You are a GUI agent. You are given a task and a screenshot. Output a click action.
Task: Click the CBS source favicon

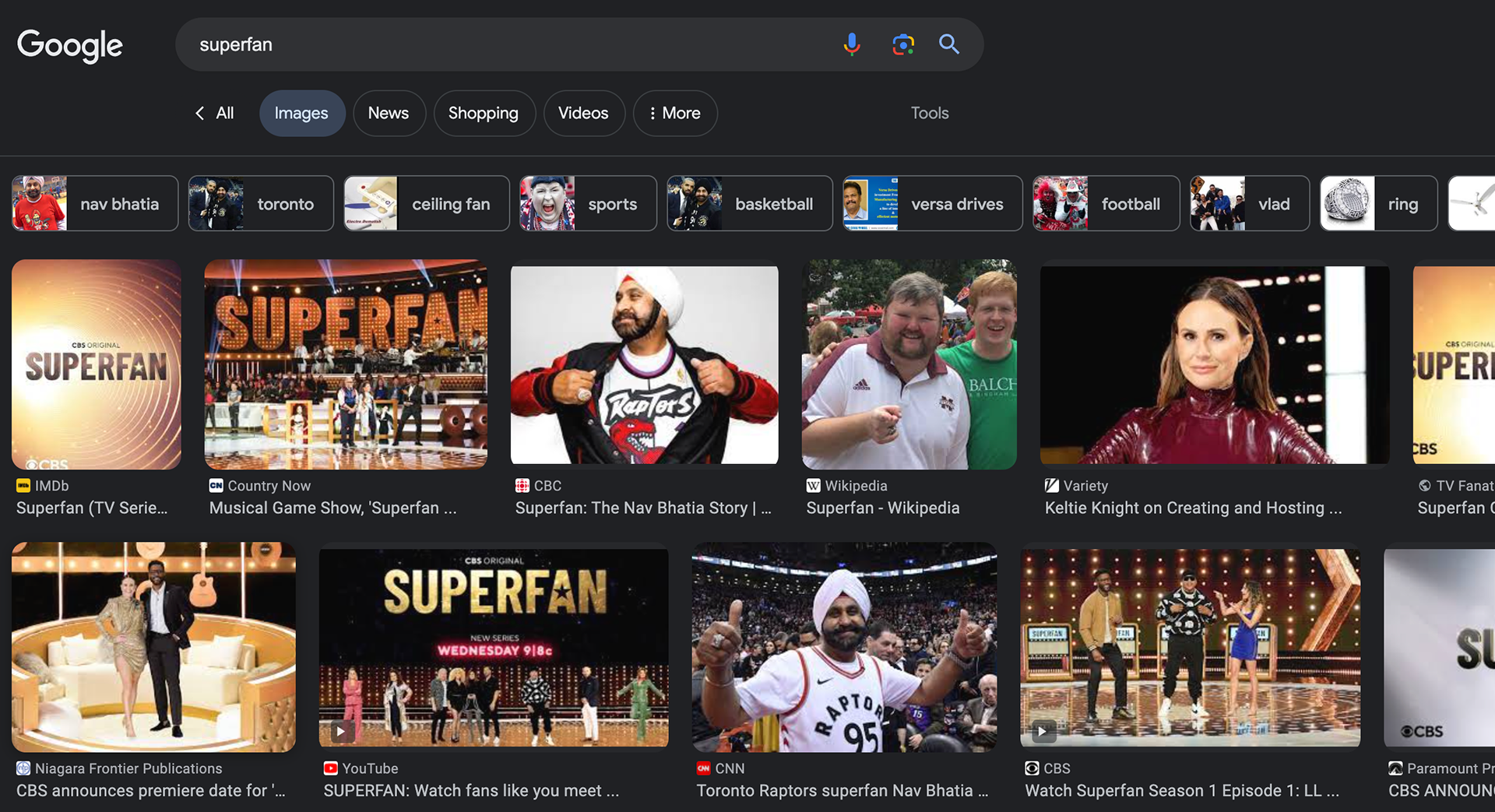point(1032,768)
